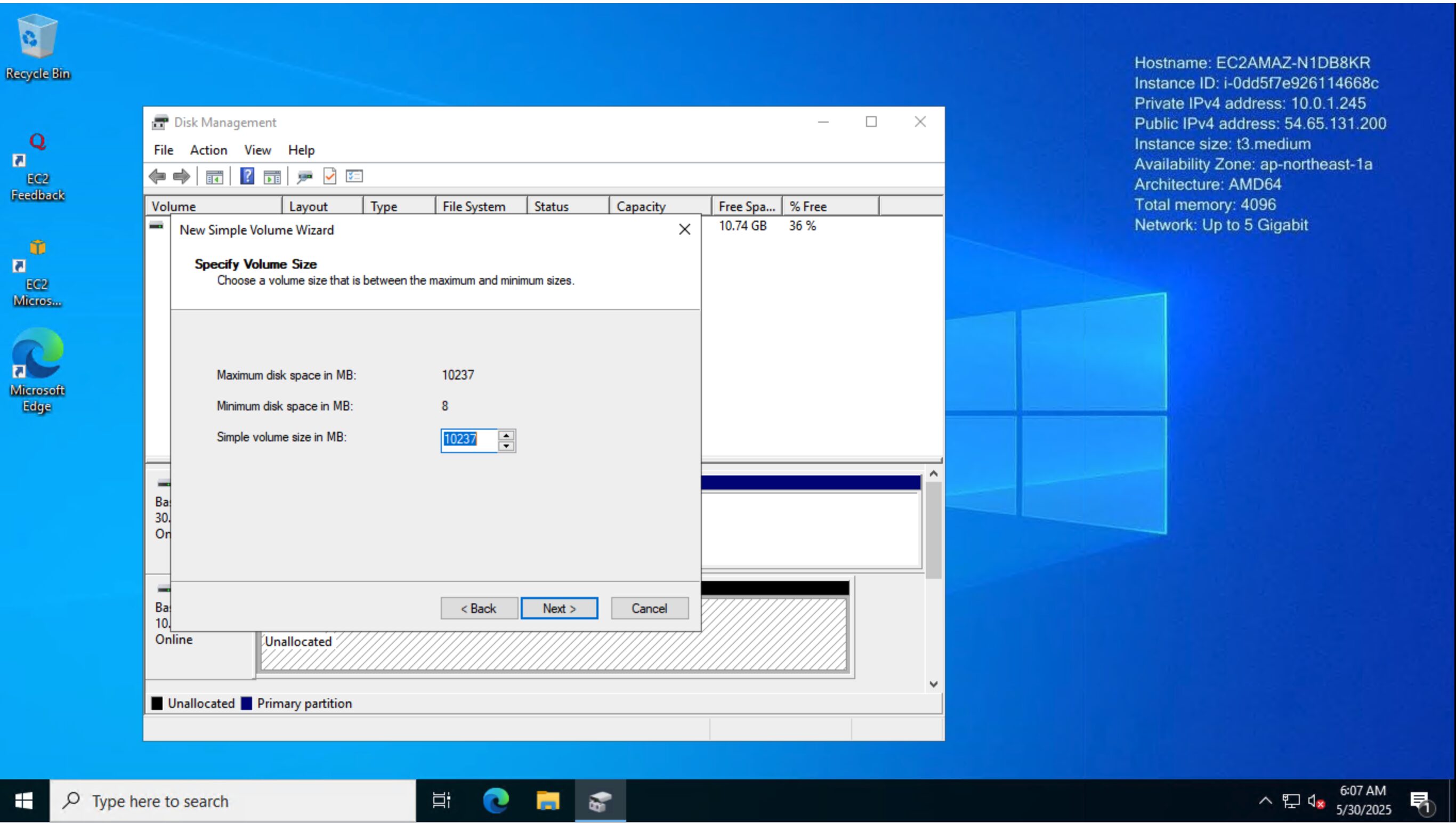Close the New Simple Volume Wizard dialog
Viewport: 1456px width, 823px height.
pyautogui.click(x=684, y=230)
